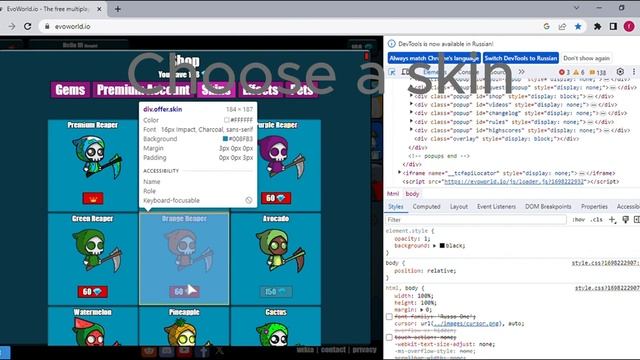The width and height of the screenshot is (640, 360).
Task: Expand the div id shop node
Action: pyautogui.click(x=411, y=96)
